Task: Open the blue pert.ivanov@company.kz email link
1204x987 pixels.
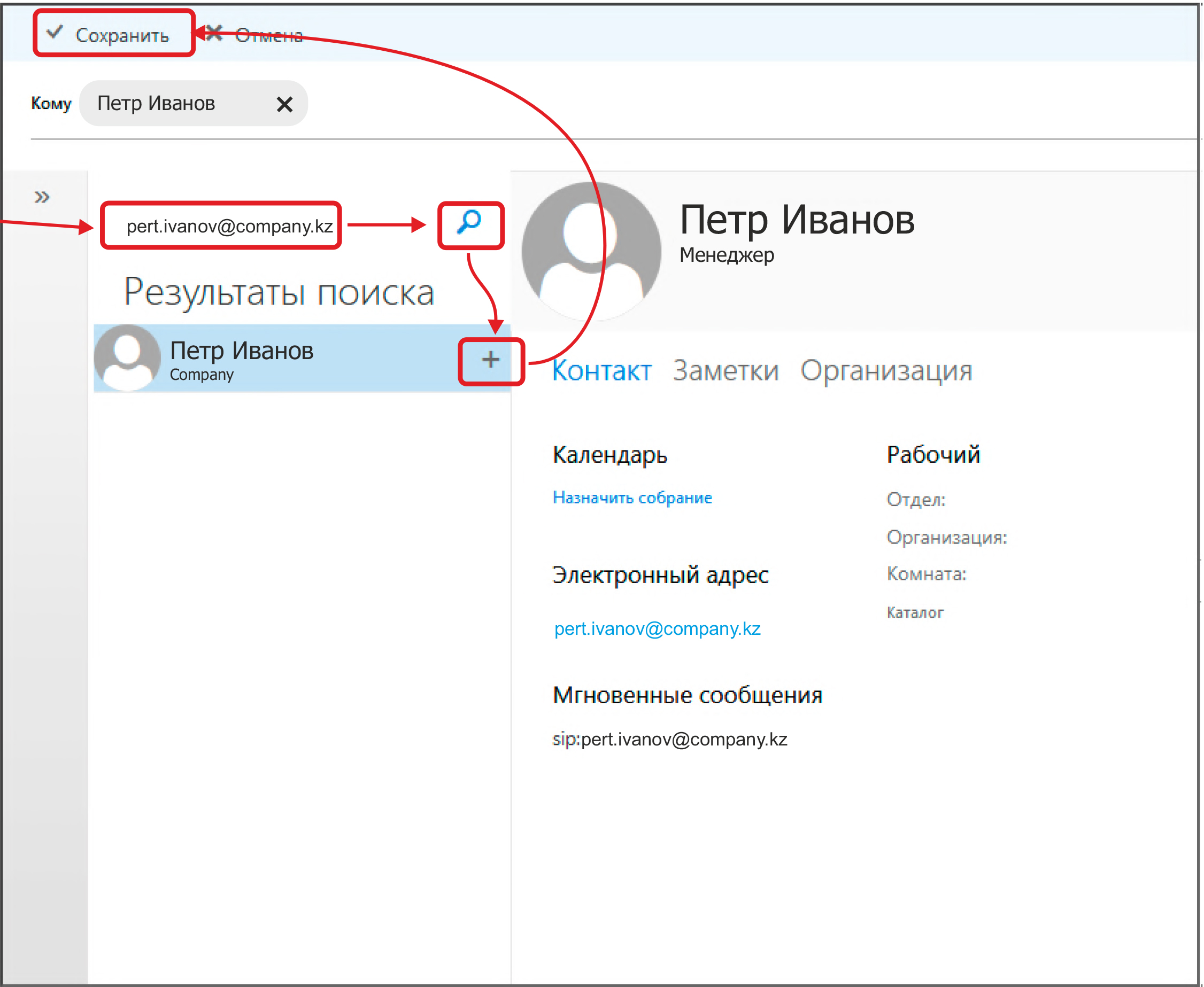Action: coord(657,629)
